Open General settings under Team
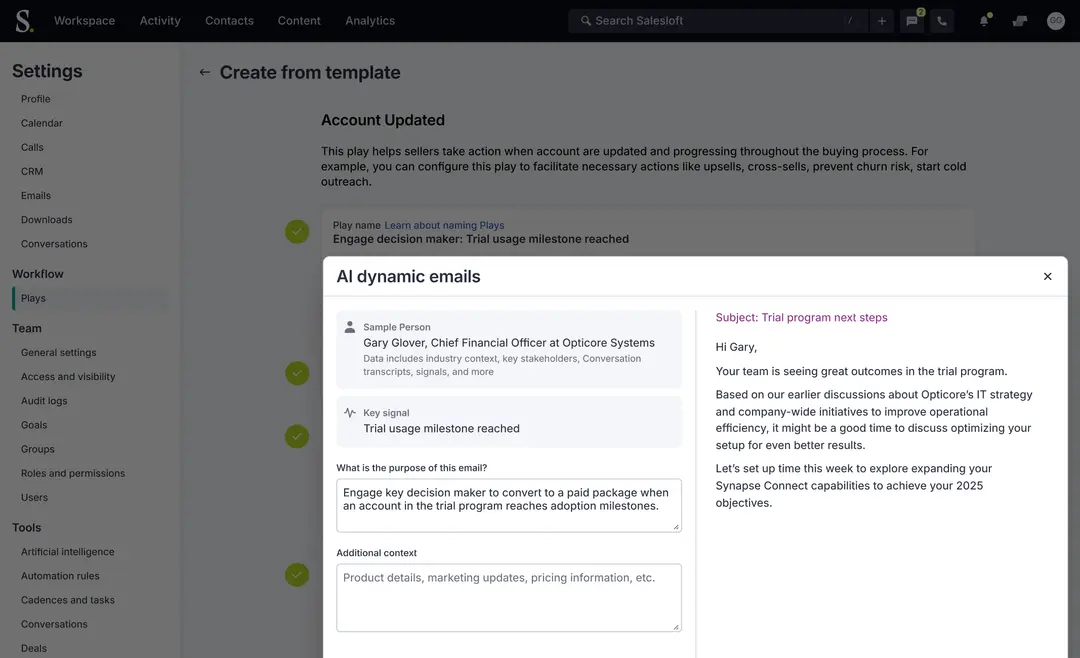This screenshot has height=658, width=1080. pyautogui.click(x=59, y=352)
